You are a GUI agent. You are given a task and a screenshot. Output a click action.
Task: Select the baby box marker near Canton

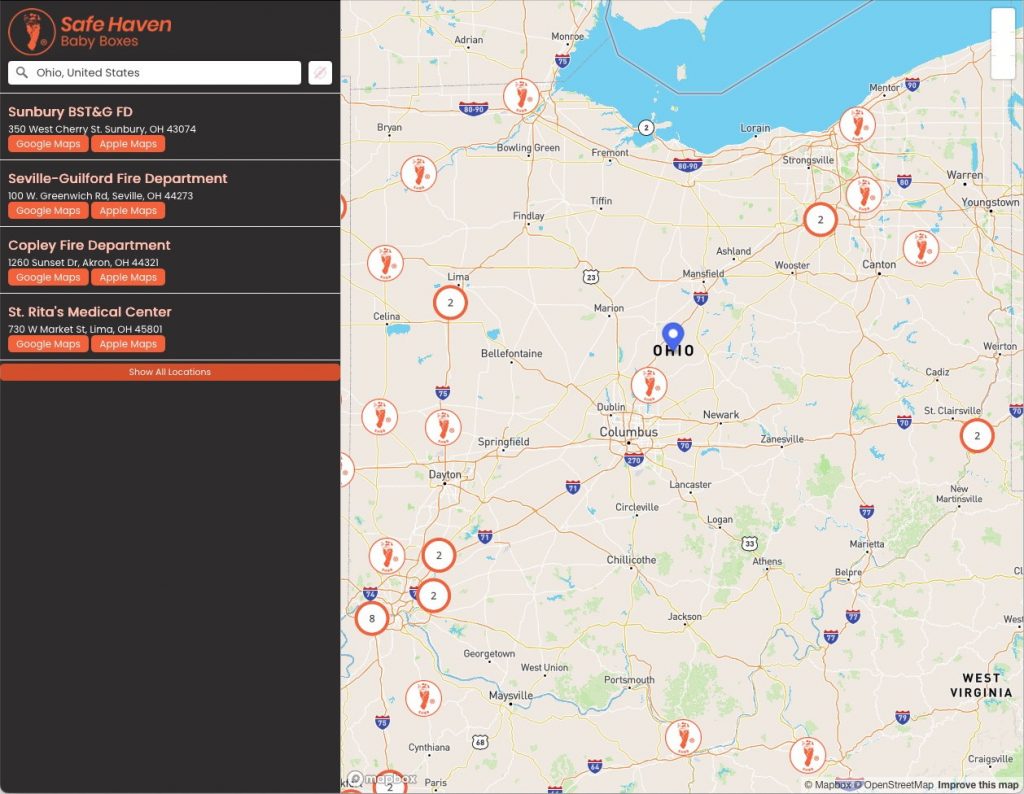(x=920, y=248)
